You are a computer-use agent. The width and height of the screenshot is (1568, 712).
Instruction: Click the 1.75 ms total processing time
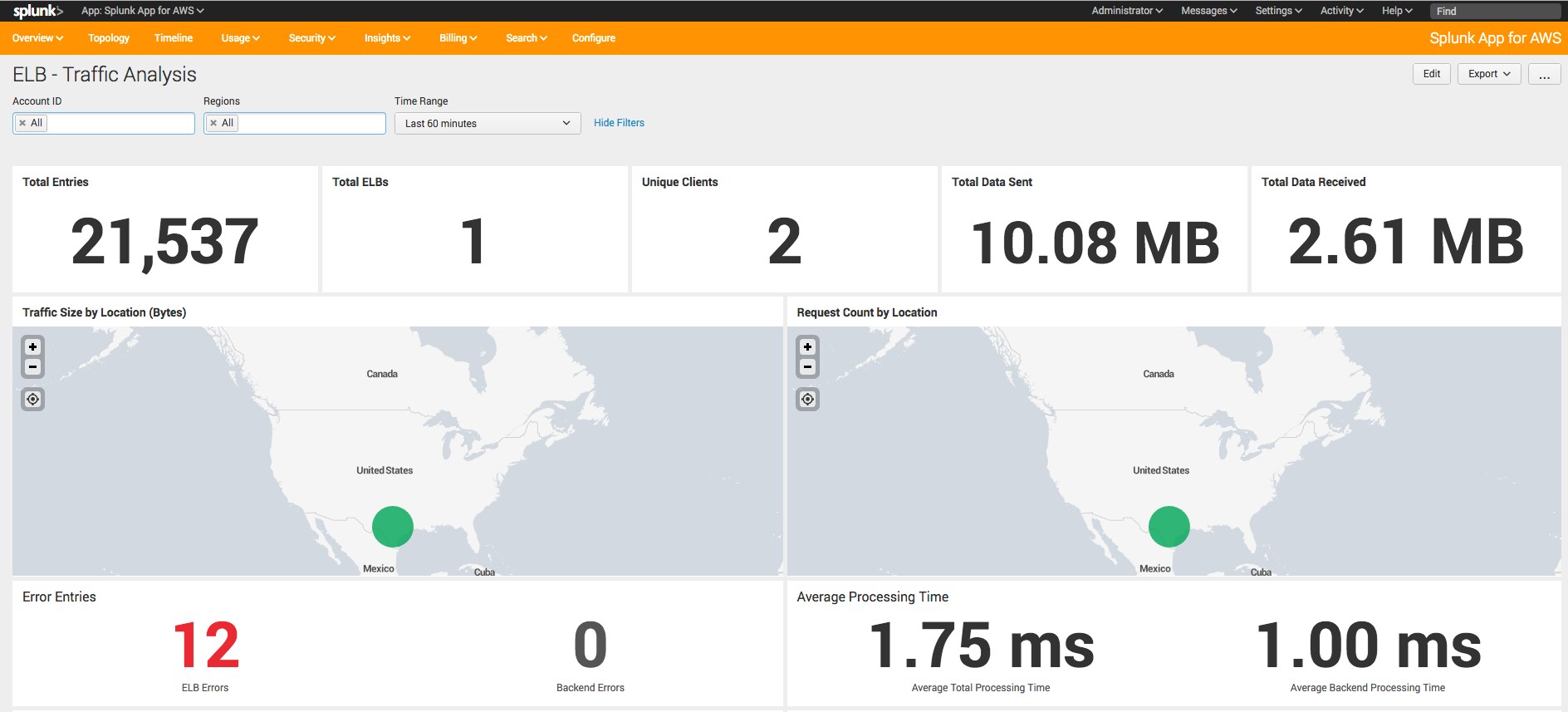point(981,646)
